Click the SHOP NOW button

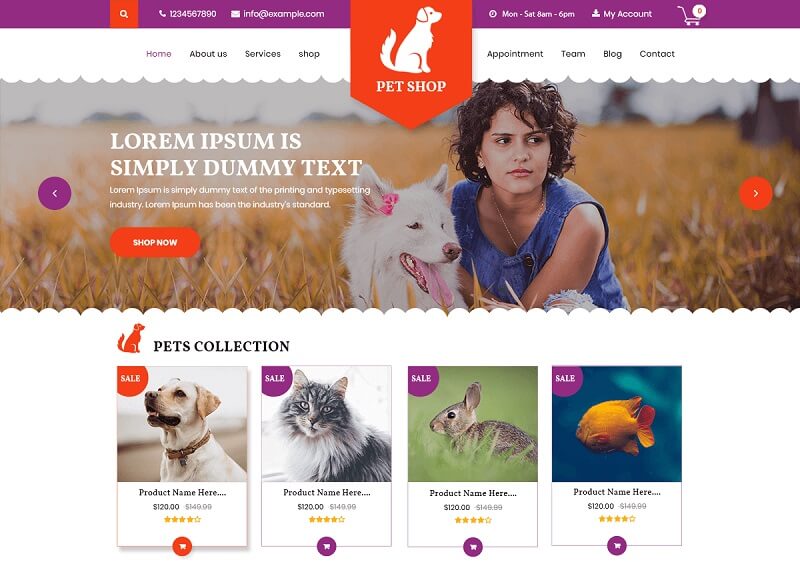tap(155, 242)
